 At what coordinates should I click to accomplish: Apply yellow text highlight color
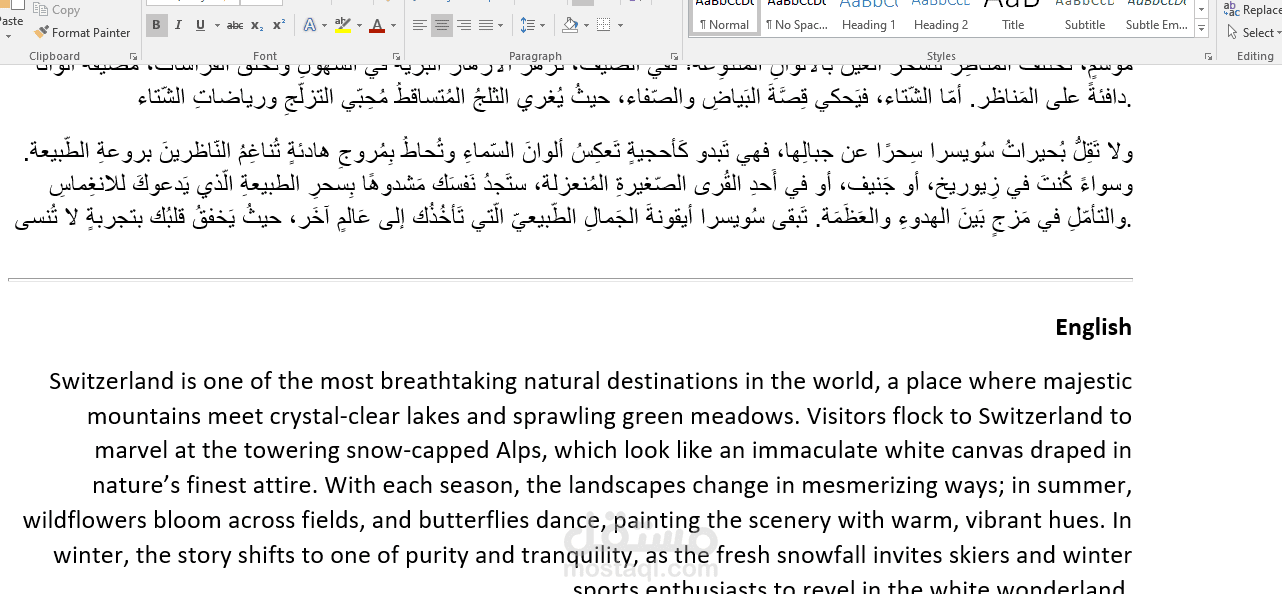pos(343,25)
